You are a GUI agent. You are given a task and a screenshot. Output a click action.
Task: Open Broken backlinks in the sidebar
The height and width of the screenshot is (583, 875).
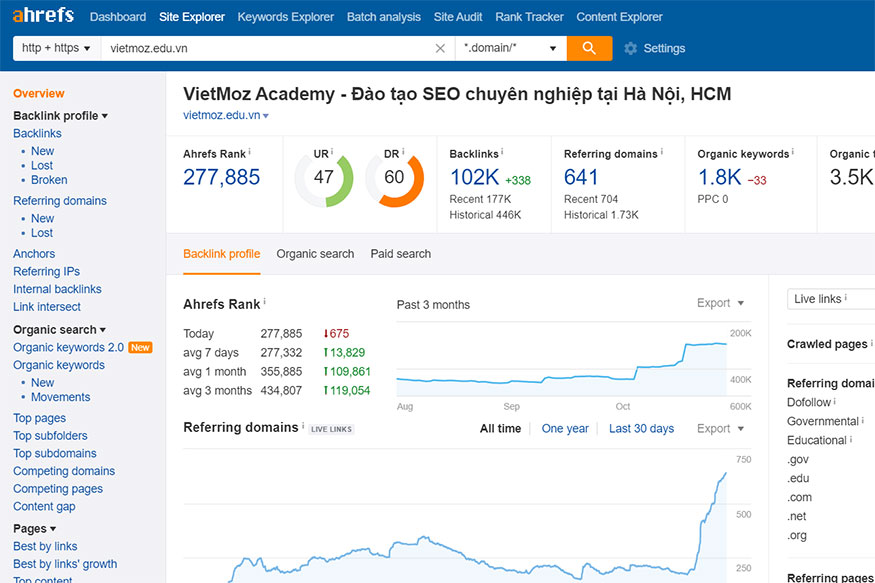[x=49, y=180]
